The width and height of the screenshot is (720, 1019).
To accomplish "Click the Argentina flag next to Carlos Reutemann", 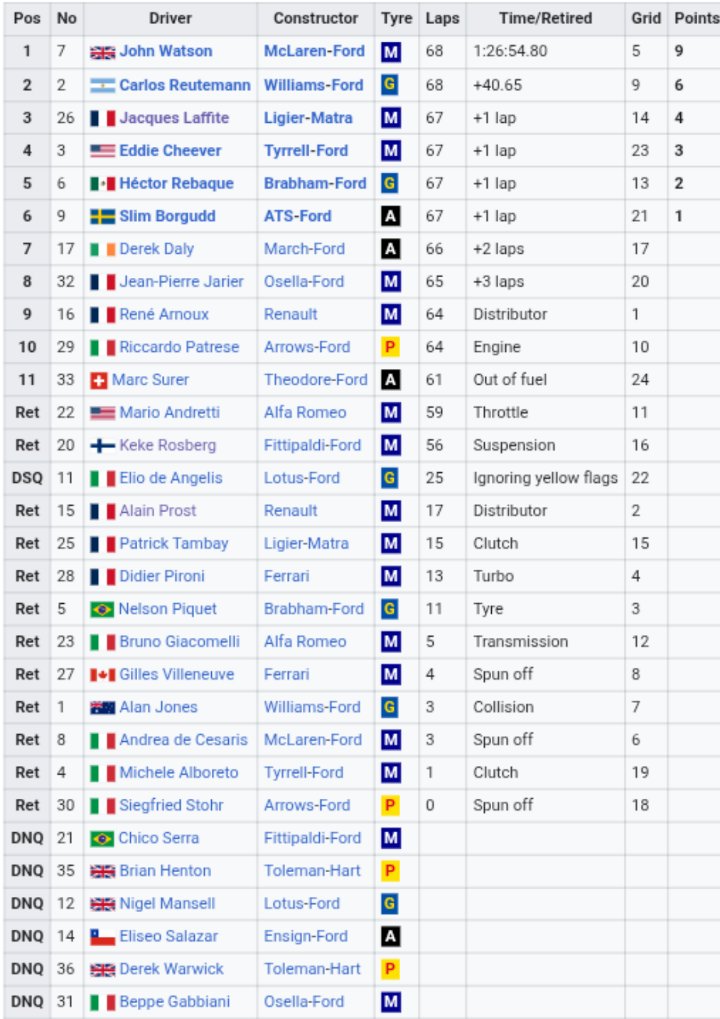I will [102, 85].
